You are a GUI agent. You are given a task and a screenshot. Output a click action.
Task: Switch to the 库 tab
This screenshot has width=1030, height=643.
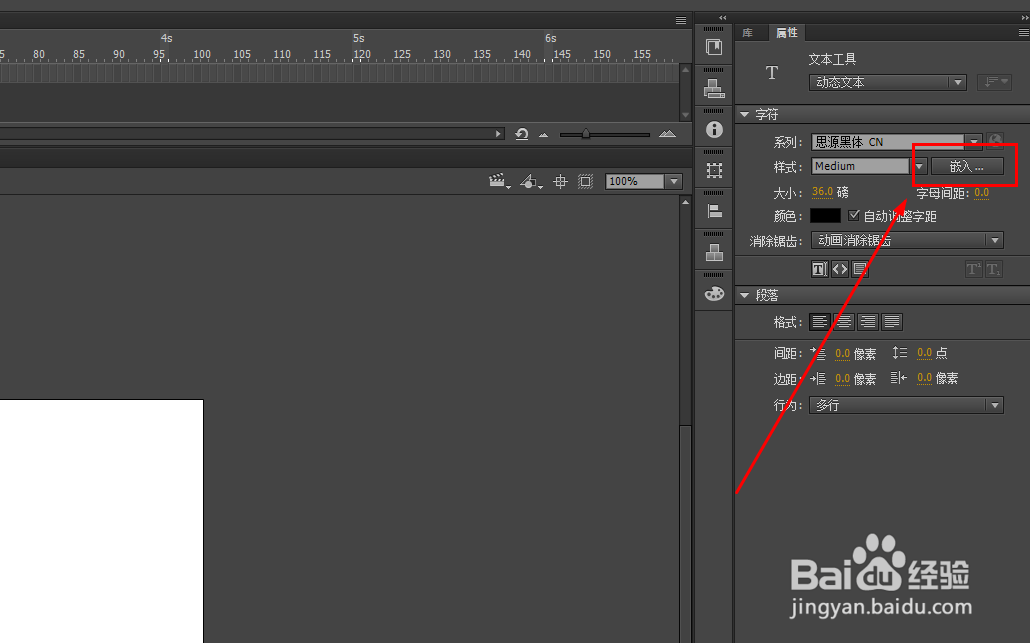(748, 33)
